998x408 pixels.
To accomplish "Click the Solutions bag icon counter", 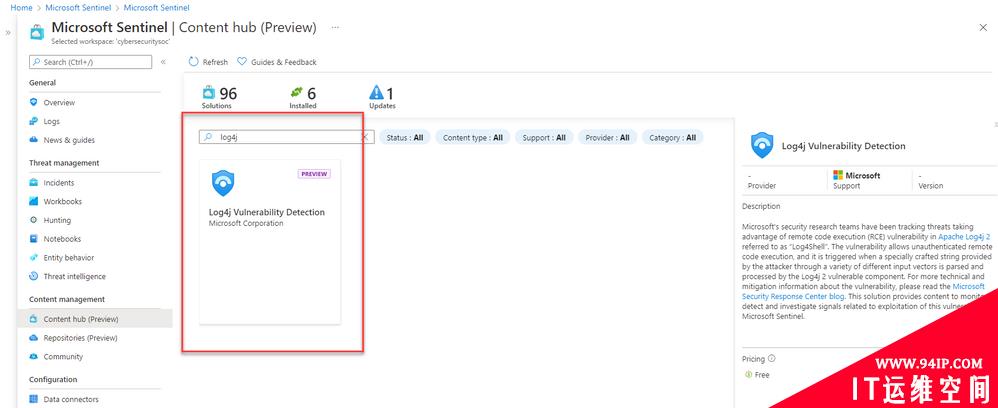I will pos(209,93).
